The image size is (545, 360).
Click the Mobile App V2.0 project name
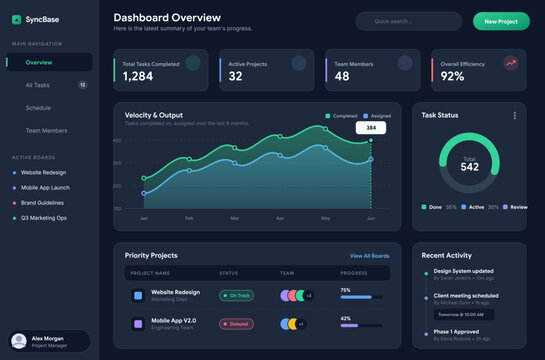(173, 321)
